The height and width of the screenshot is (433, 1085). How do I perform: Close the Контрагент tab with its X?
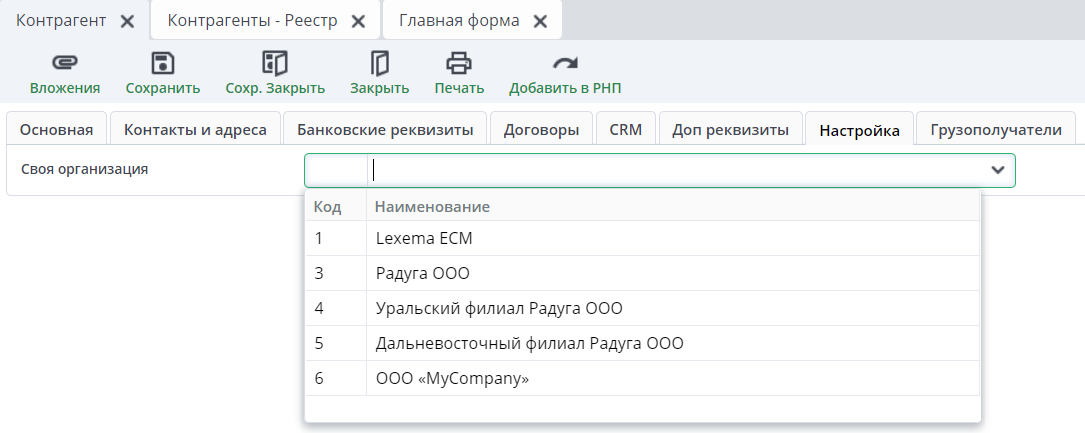tap(127, 21)
